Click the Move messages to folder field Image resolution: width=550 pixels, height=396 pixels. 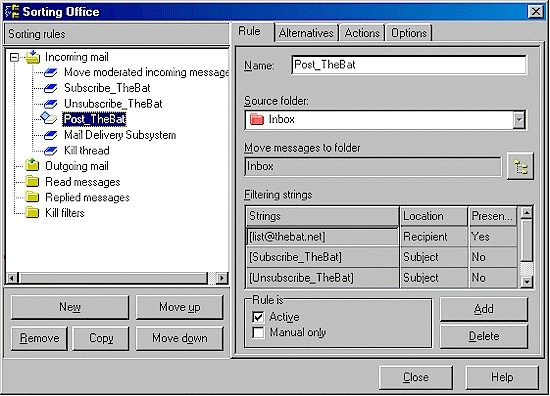click(373, 166)
